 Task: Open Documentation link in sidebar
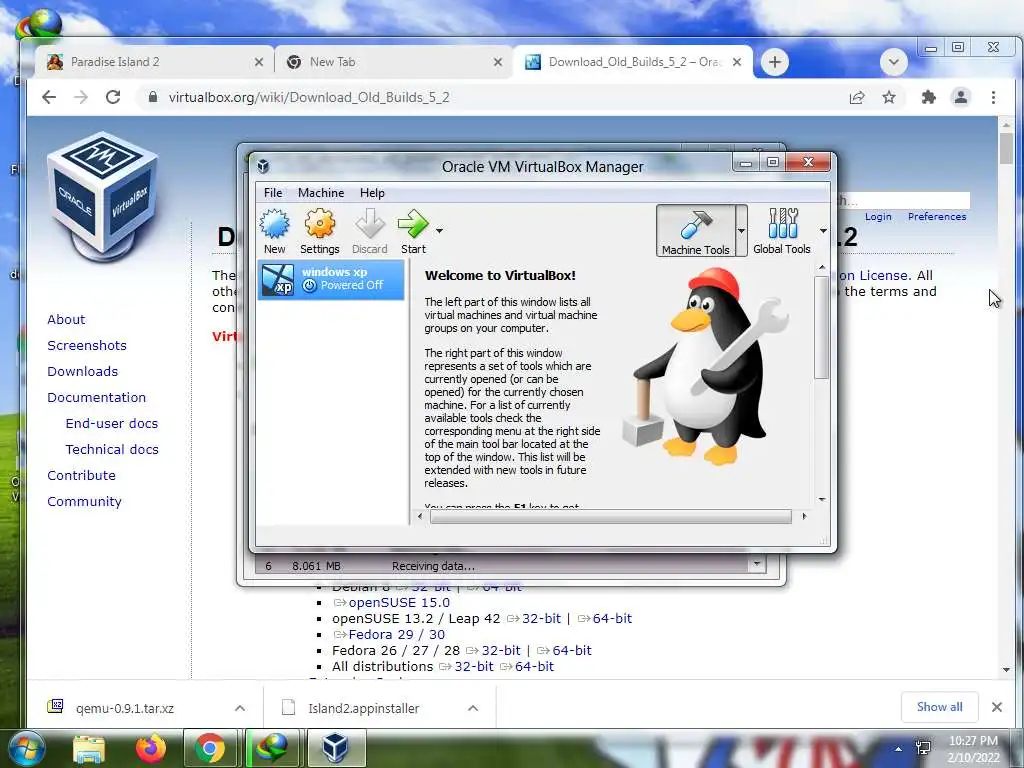[x=97, y=398]
